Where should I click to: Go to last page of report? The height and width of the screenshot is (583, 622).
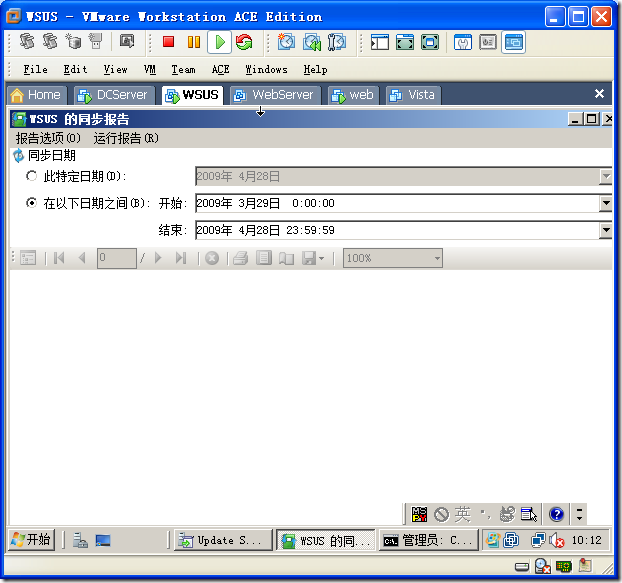point(181,258)
